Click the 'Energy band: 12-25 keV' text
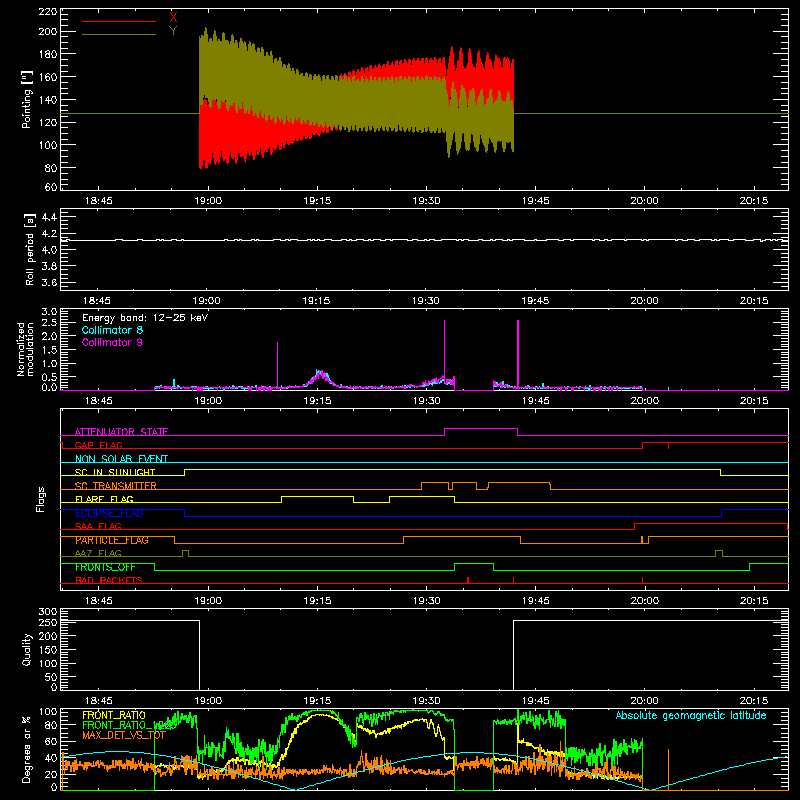800x800 pixels. point(145,318)
